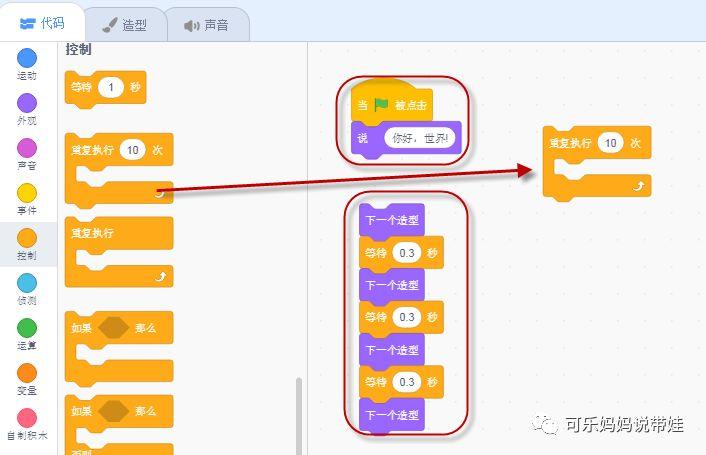Screen dimensions: 706x455
Task: Click the last 下一个造型 block in the stack
Action: (392, 414)
